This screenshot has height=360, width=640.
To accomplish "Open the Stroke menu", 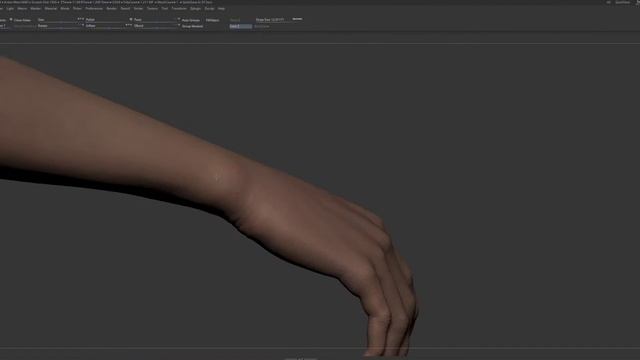I will point(138,9).
